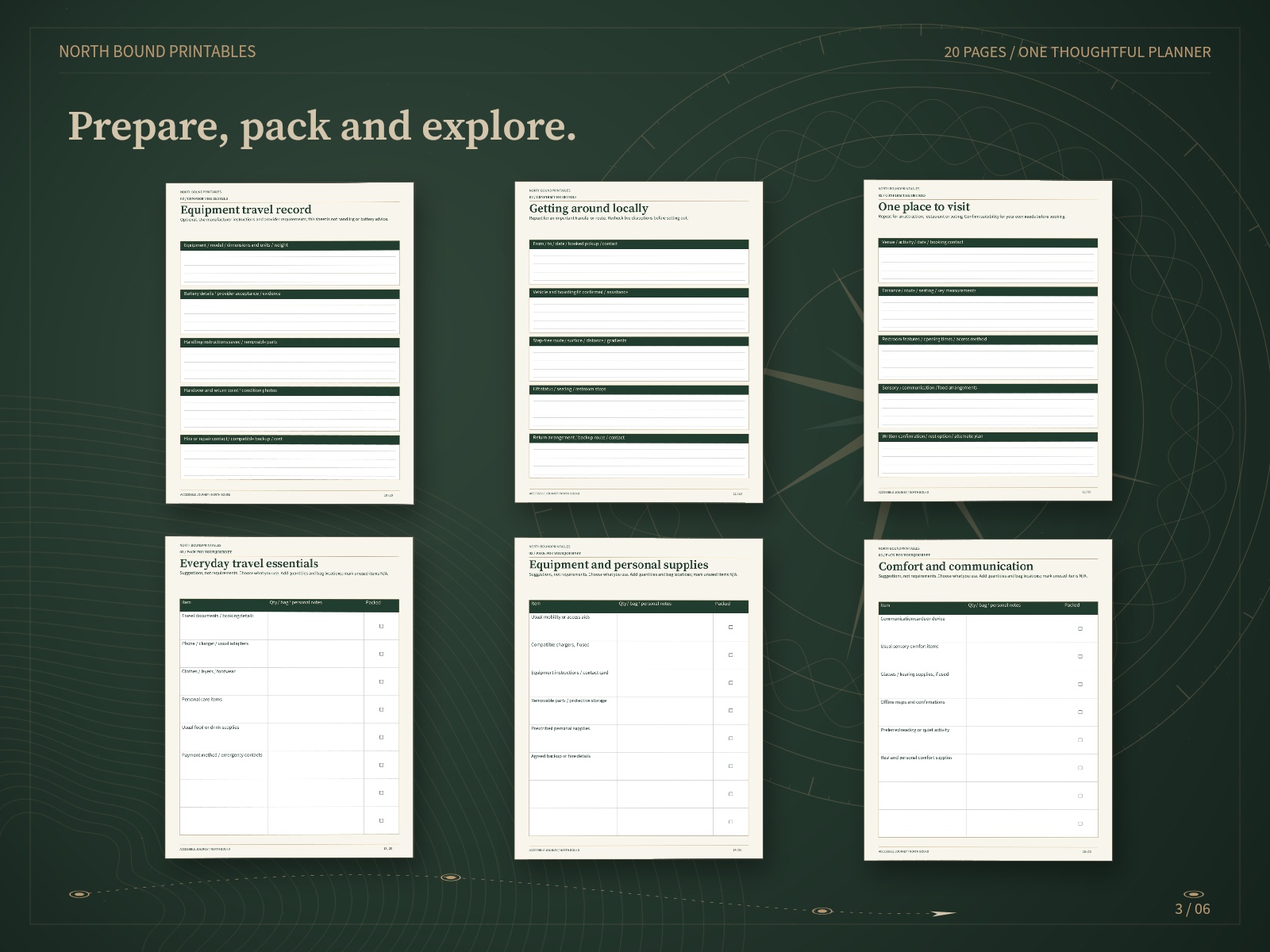Click 'Restroom features / opening times / access method' header
The image size is (1270, 952).
click(x=988, y=339)
